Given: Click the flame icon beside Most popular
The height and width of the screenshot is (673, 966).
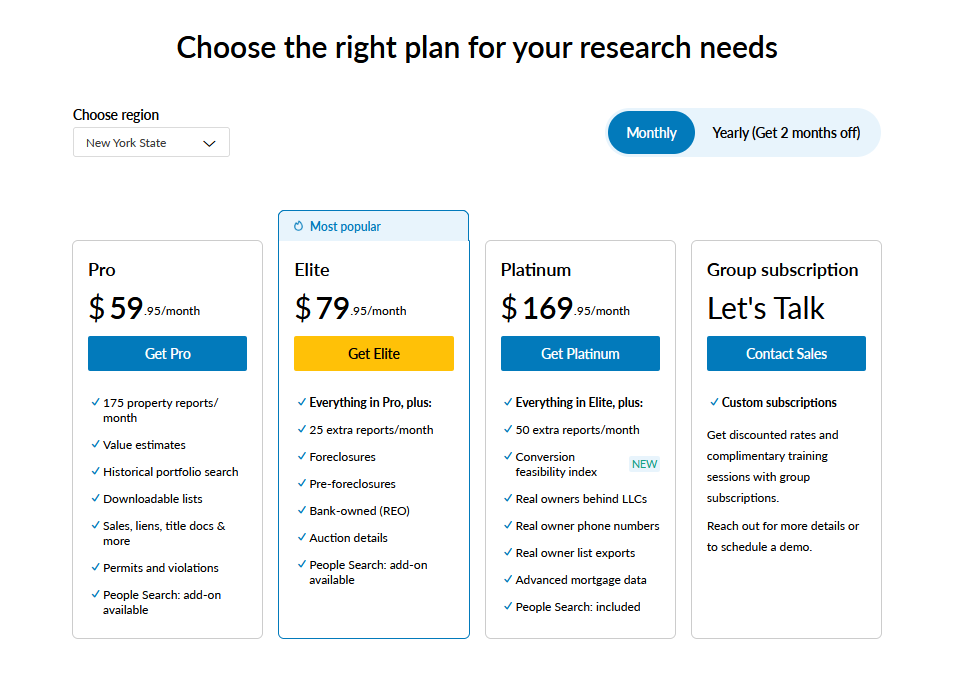Looking at the screenshot, I should point(298,226).
